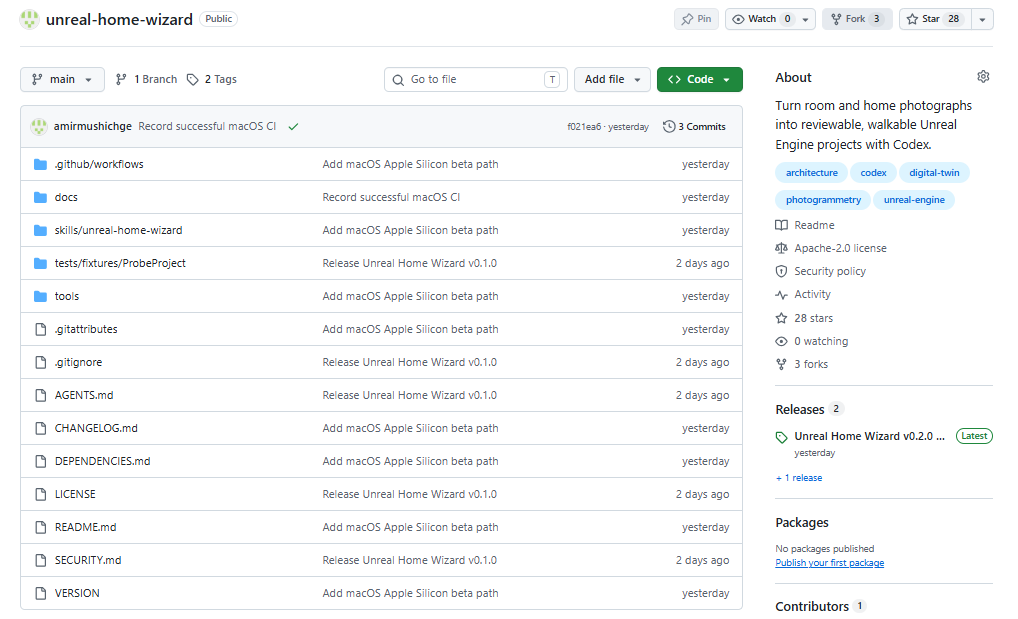
Task: Expand the Watch options dropdown
Action: [805, 19]
